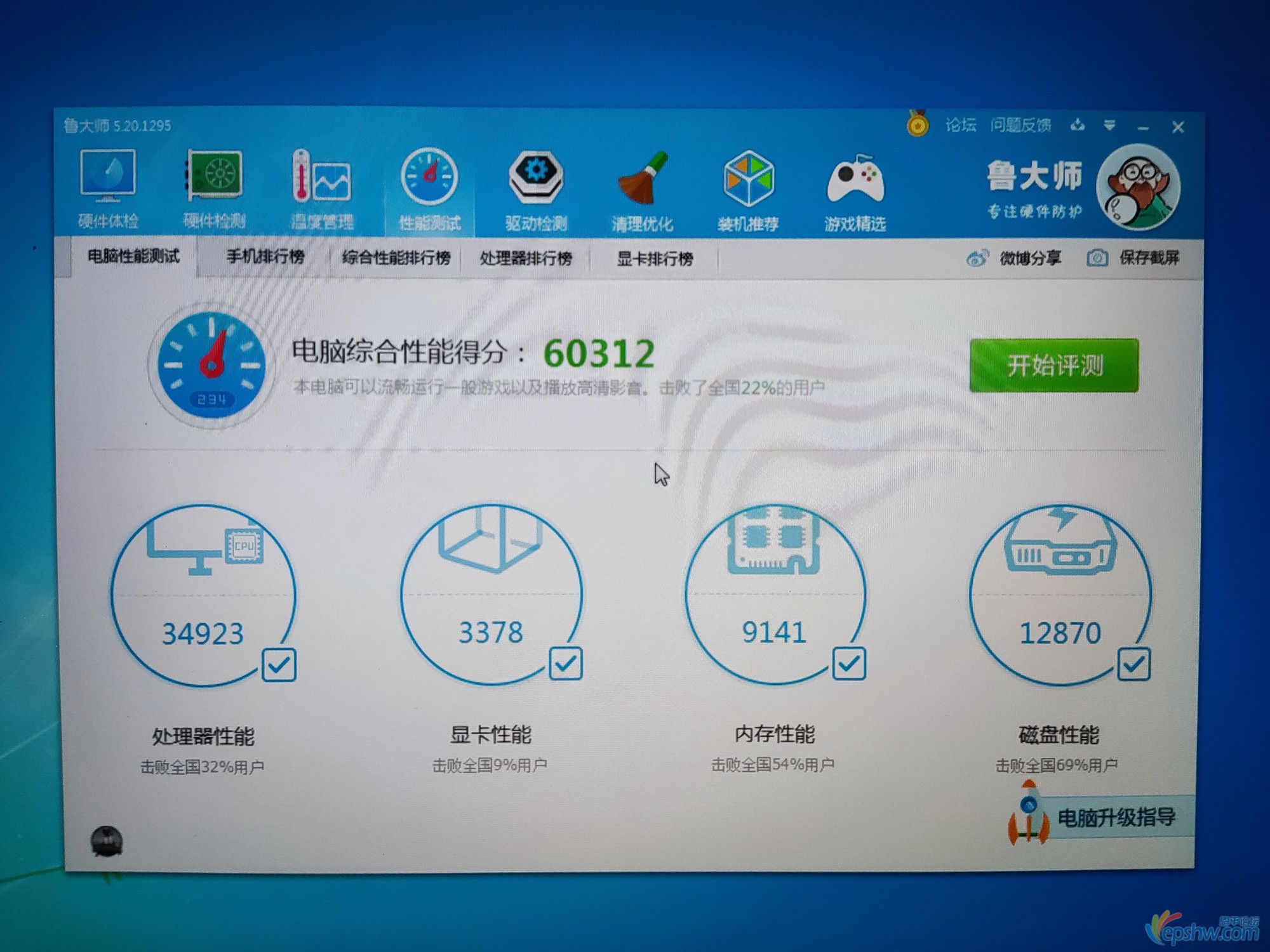
Task: Click the memory score 9141
Action: click(x=774, y=632)
